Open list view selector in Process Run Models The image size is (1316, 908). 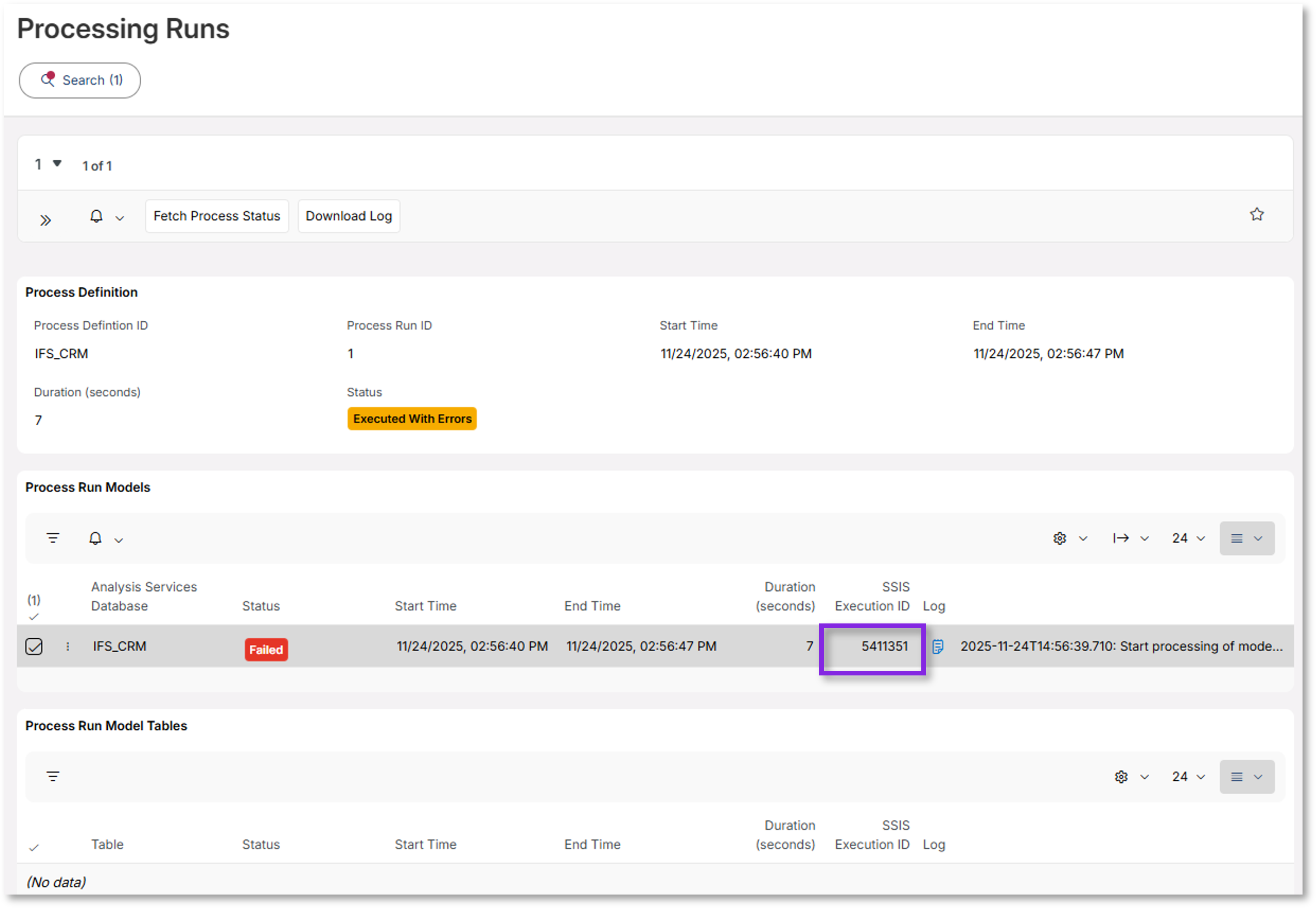1247,538
